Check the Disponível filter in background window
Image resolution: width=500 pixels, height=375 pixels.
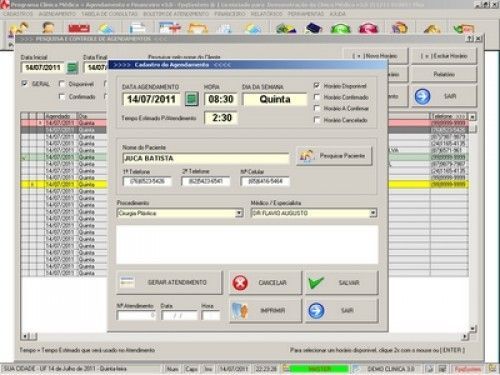pos(61,84)
